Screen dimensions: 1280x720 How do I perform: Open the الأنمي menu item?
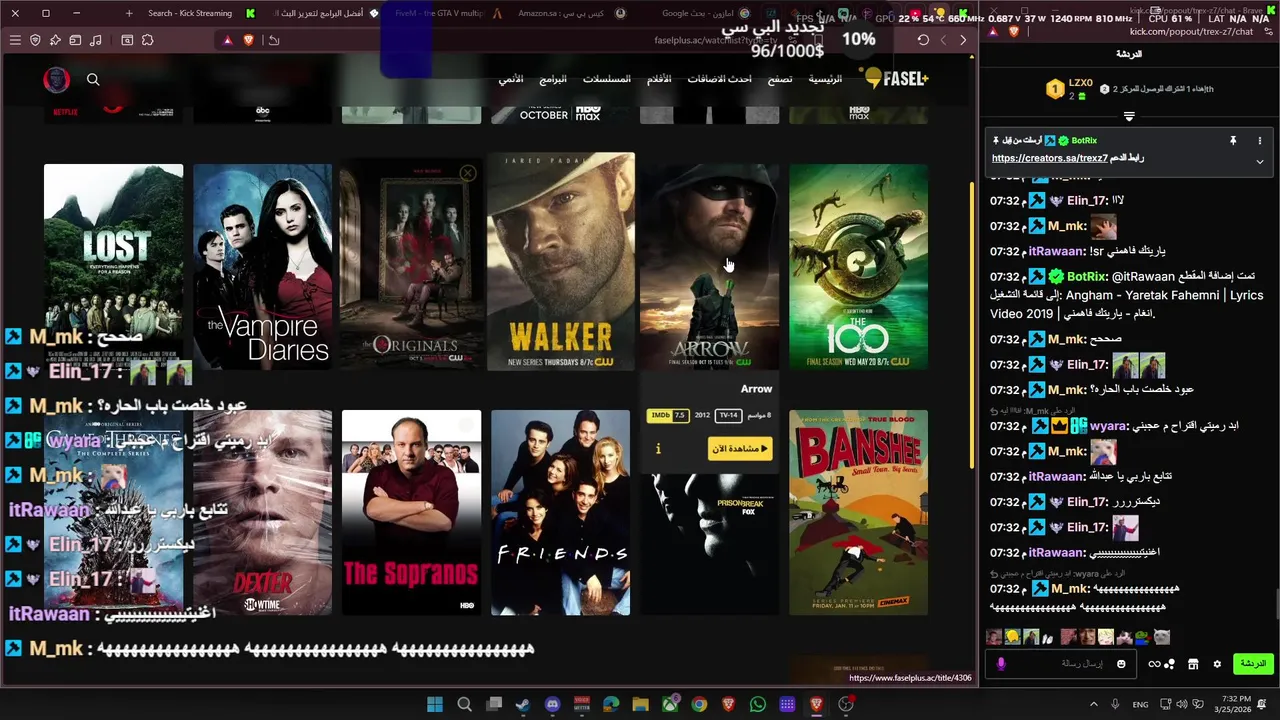[511, 79]
